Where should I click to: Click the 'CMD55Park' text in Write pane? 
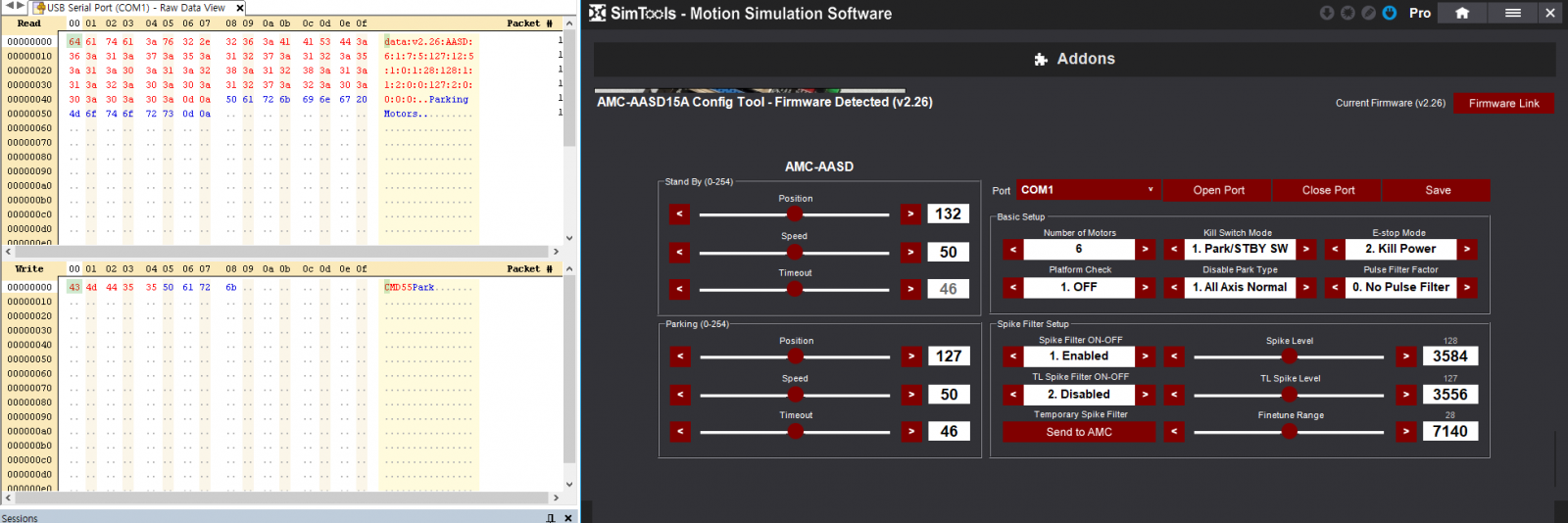tap(410, 287)
